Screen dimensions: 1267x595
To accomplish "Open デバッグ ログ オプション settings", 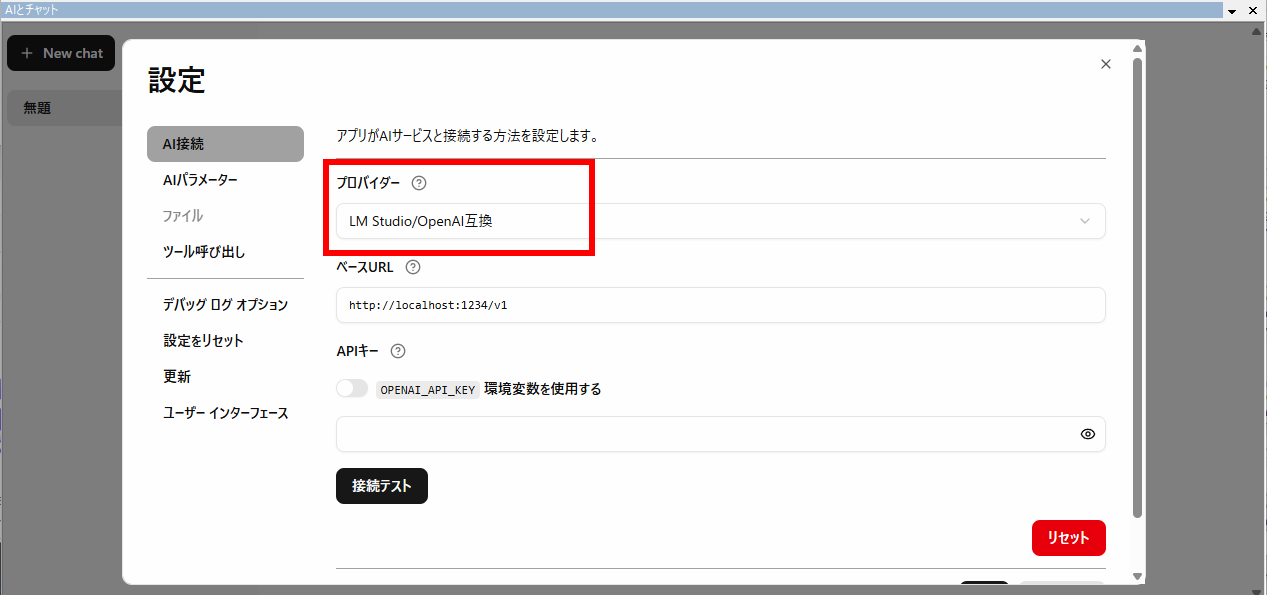I will pyautogui.click(x=225, y=305).
